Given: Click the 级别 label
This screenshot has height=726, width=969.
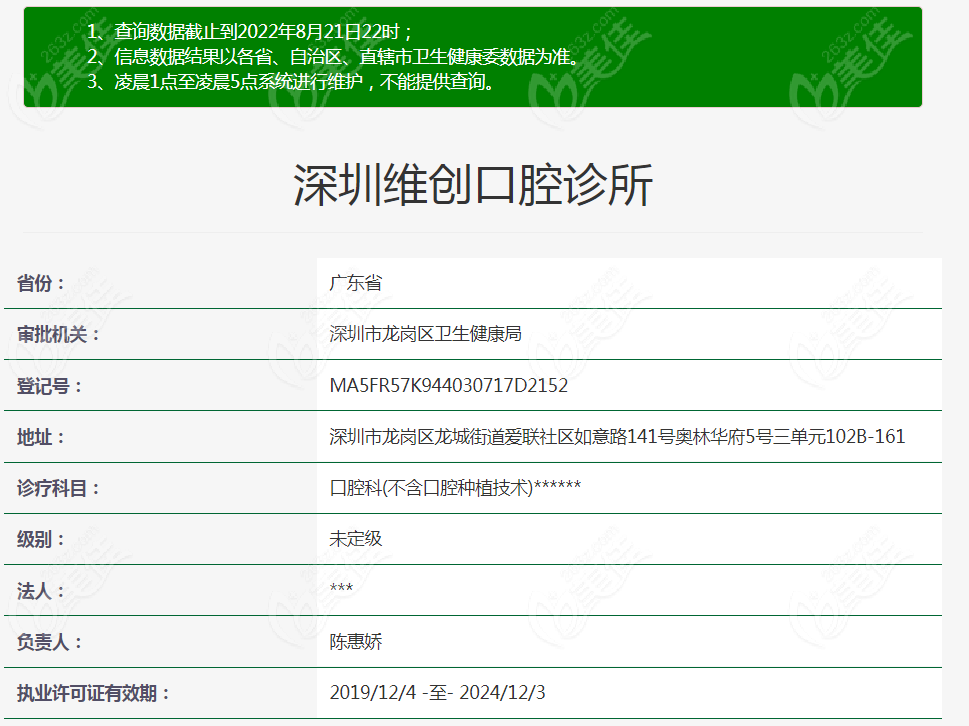Looking at the screenshot, I should [x=41, y=540].
